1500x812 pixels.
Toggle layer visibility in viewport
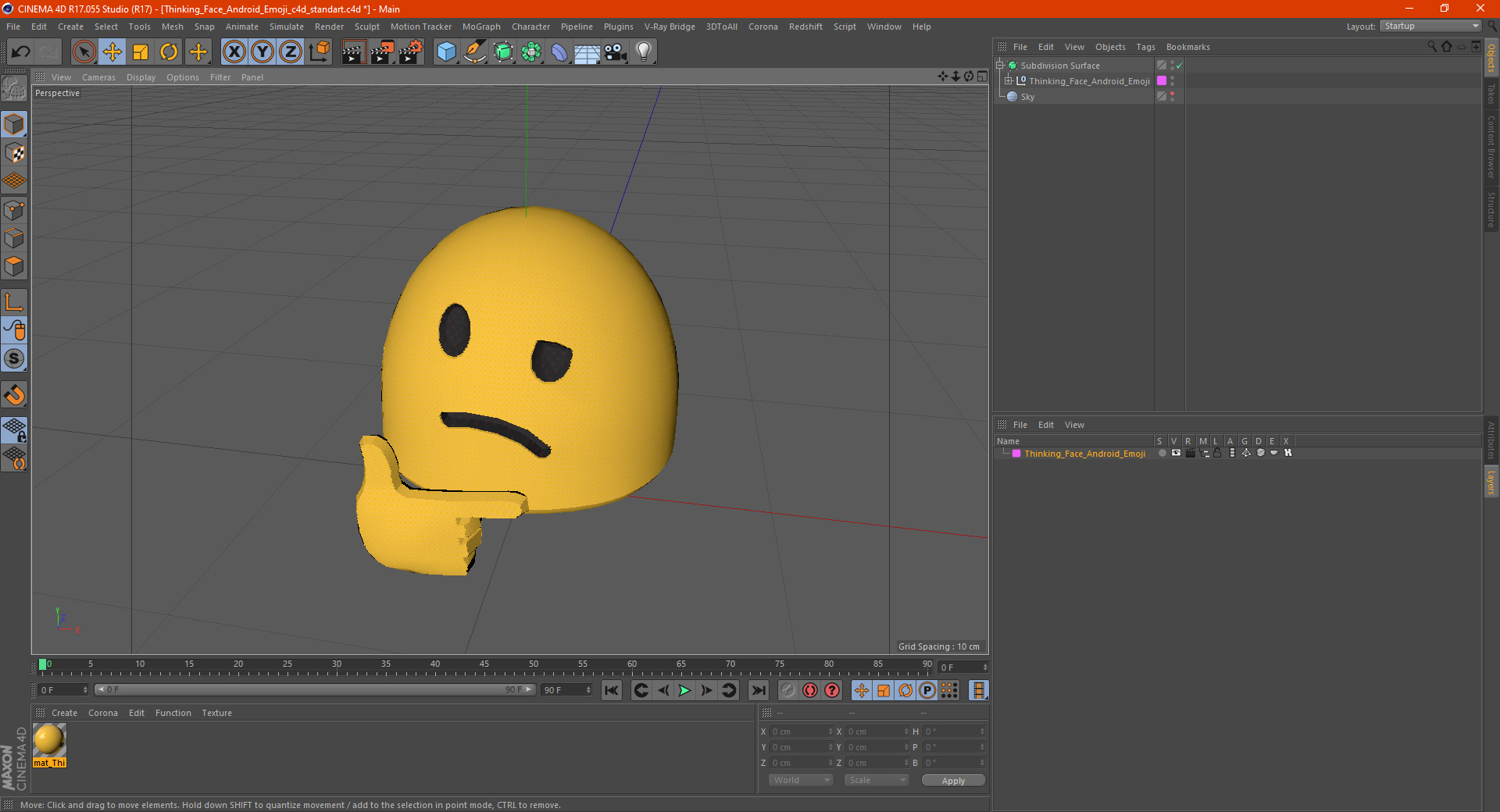click(x=1176, y=453)
